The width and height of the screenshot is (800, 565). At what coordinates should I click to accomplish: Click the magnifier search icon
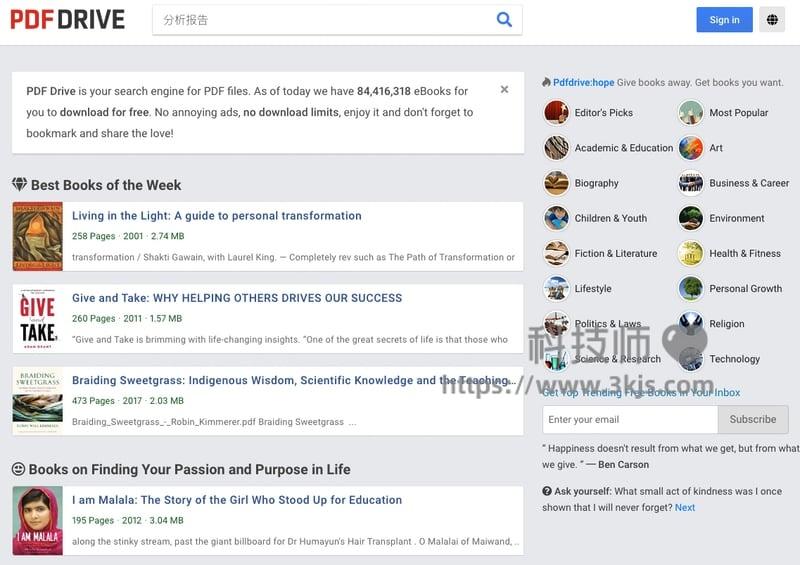pyautogui.click(x=504, y=19)
